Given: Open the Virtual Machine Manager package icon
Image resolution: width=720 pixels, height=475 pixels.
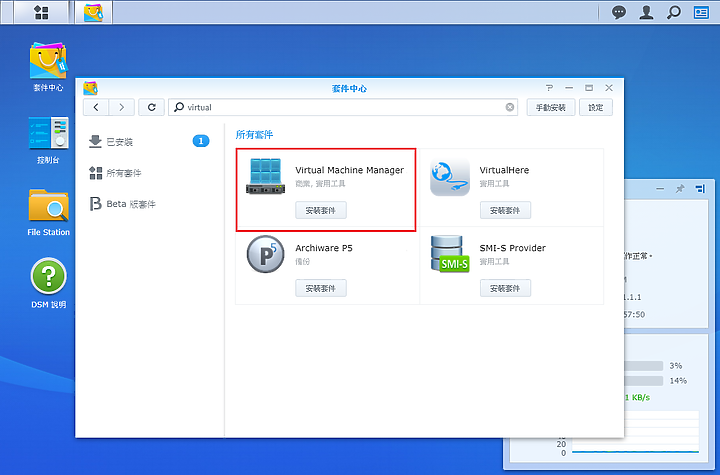Looking at the screenshot, I should point(265,176).
